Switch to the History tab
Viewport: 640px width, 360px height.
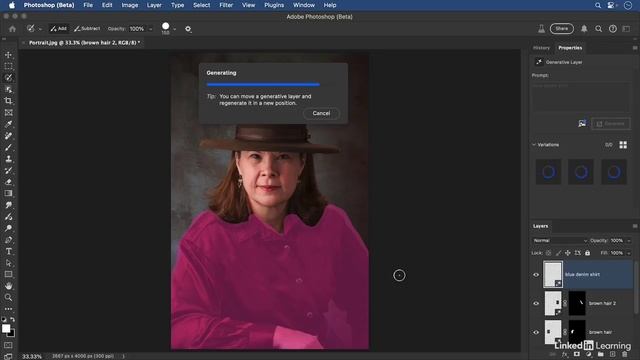[x=541, y=48]
